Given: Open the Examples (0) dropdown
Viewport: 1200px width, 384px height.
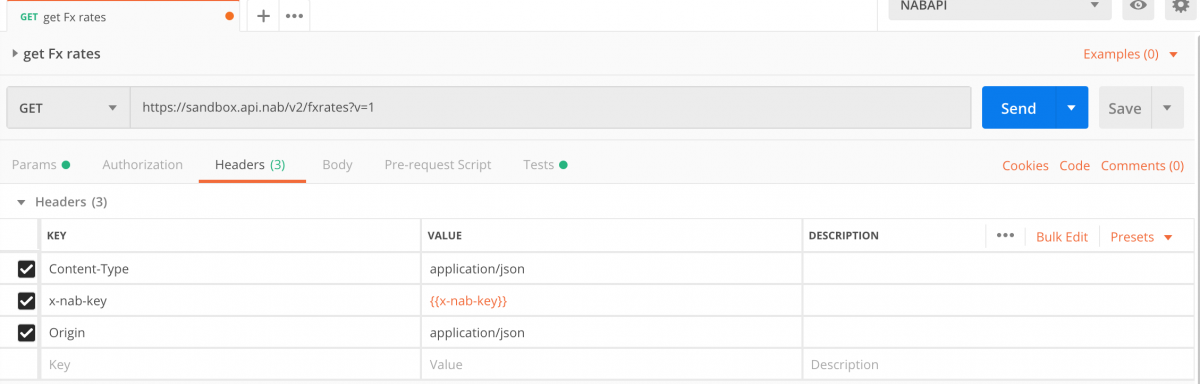Looking at the screenshot, I should 1131,54.
